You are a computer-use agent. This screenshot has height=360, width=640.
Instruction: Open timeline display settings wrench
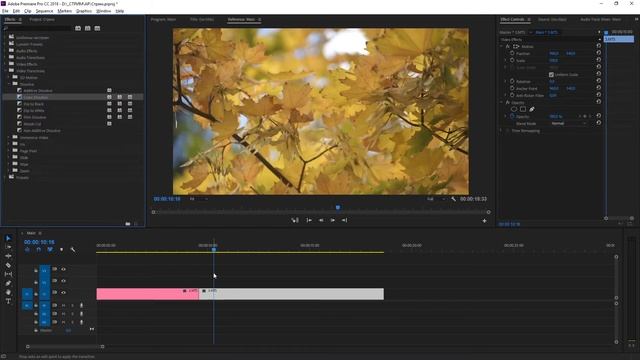(x=73, y=249)
